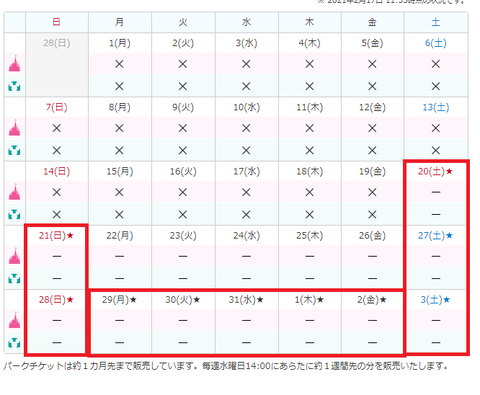This screenshot has height=395, width=480.
Task: Click the DisneySea globe icon in the 1(月) week
Action: click(14, 86)
